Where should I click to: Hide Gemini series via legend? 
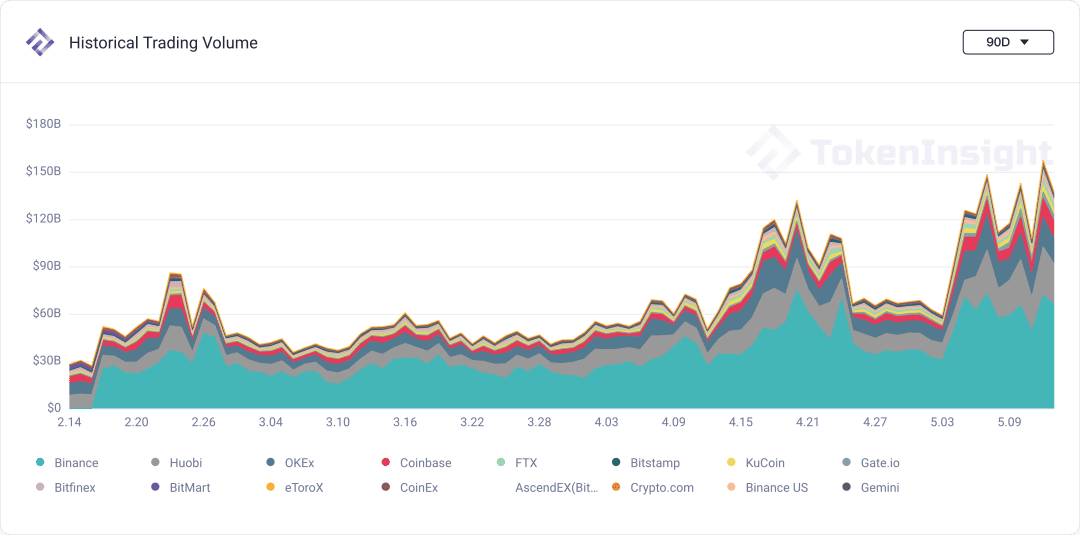click(x=871, y=487)
